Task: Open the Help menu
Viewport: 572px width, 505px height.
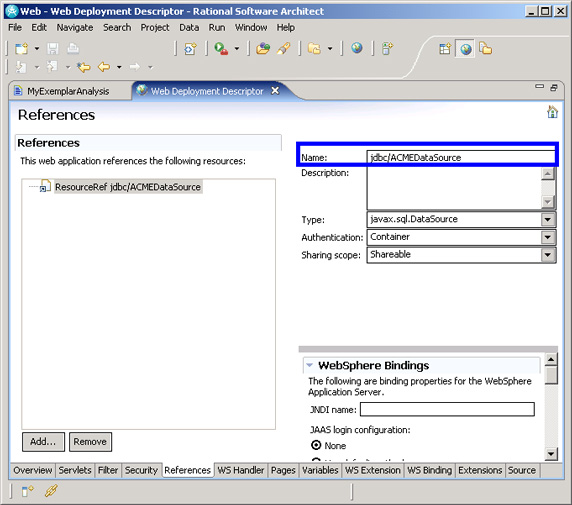Action: (x=286, y=27)
